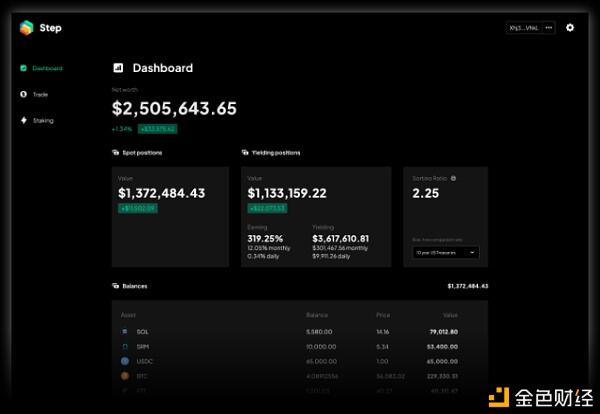Click the Yielding positions wallet icon
The width and height of the screenshot is (600, 414).
245,152
